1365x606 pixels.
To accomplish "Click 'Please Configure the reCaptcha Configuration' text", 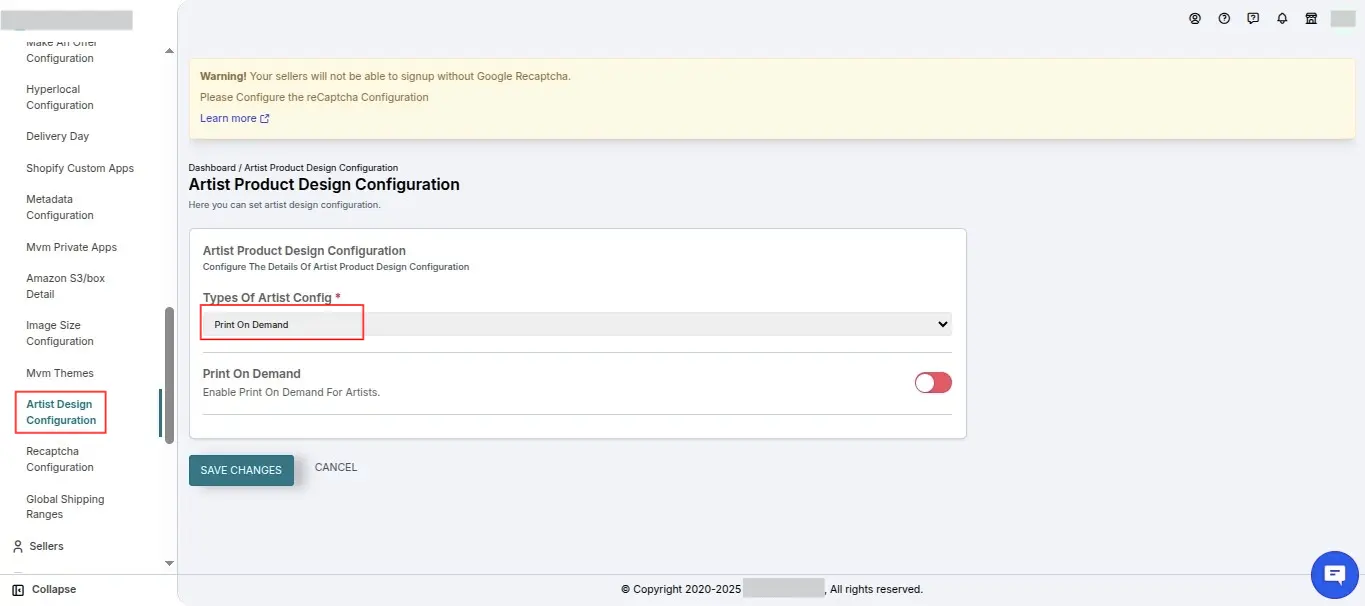I will pyautogui.click(x=314, y=97).
